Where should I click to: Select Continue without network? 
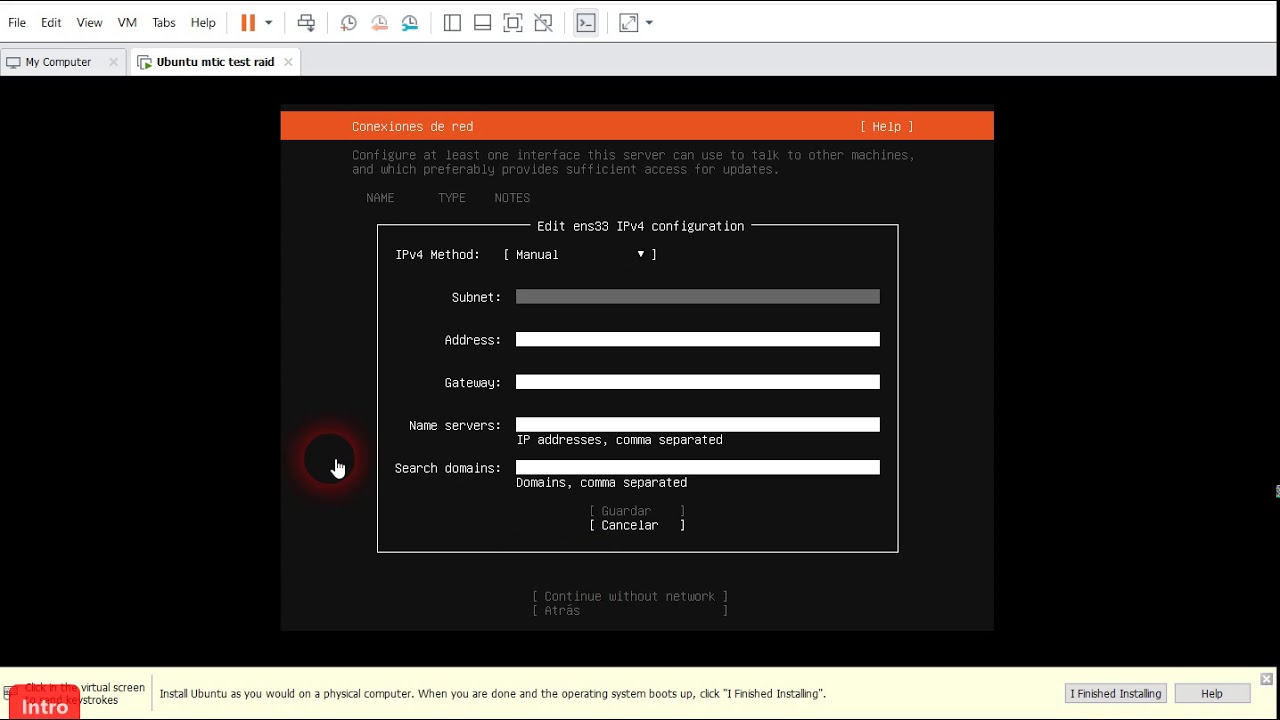click(630, 597)
